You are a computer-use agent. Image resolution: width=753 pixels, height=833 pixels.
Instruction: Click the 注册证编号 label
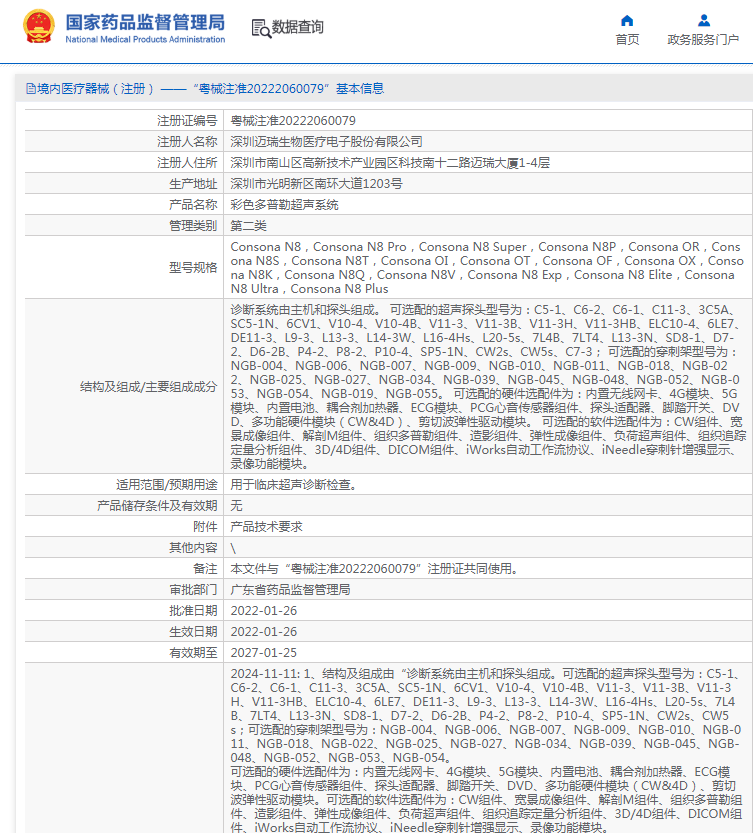[187, 121]
